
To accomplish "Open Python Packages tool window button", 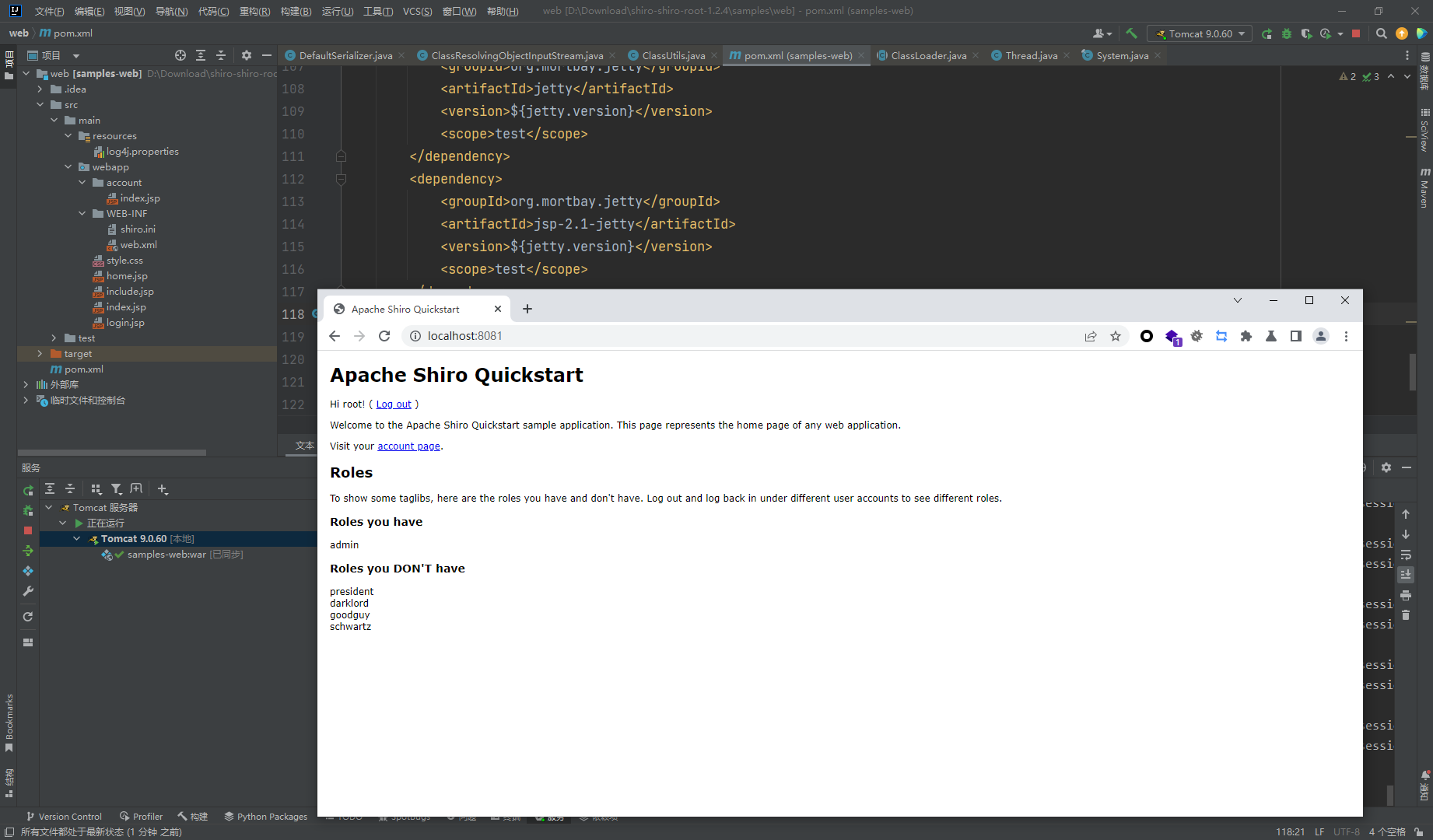I will [266, 817].
